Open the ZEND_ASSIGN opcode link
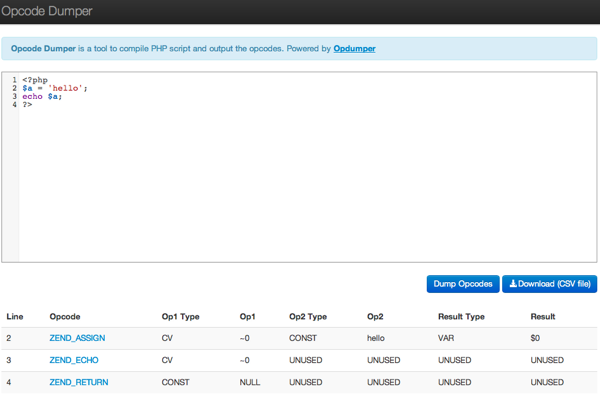Image resolution: width=600 pixels, height=398 pixels. pos(77,338)
